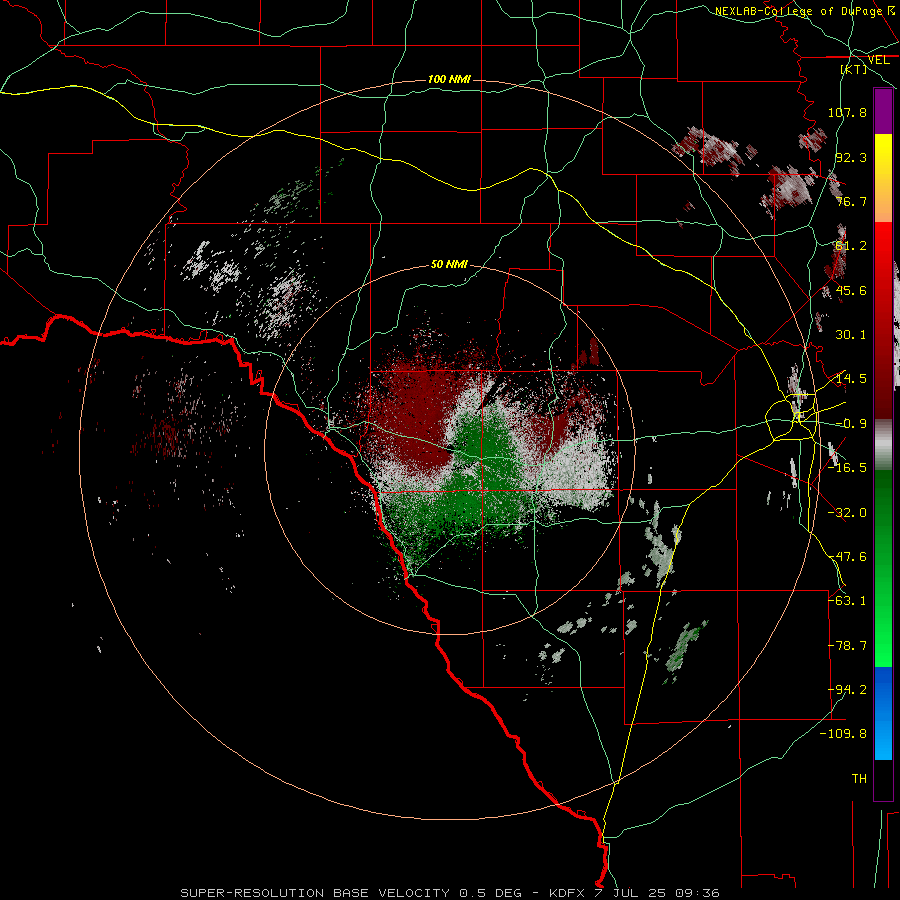Click the purple segment of the velocity scale
Viewport: 900px width, 900px height.
pyautogui.click(x=883, y=112)
